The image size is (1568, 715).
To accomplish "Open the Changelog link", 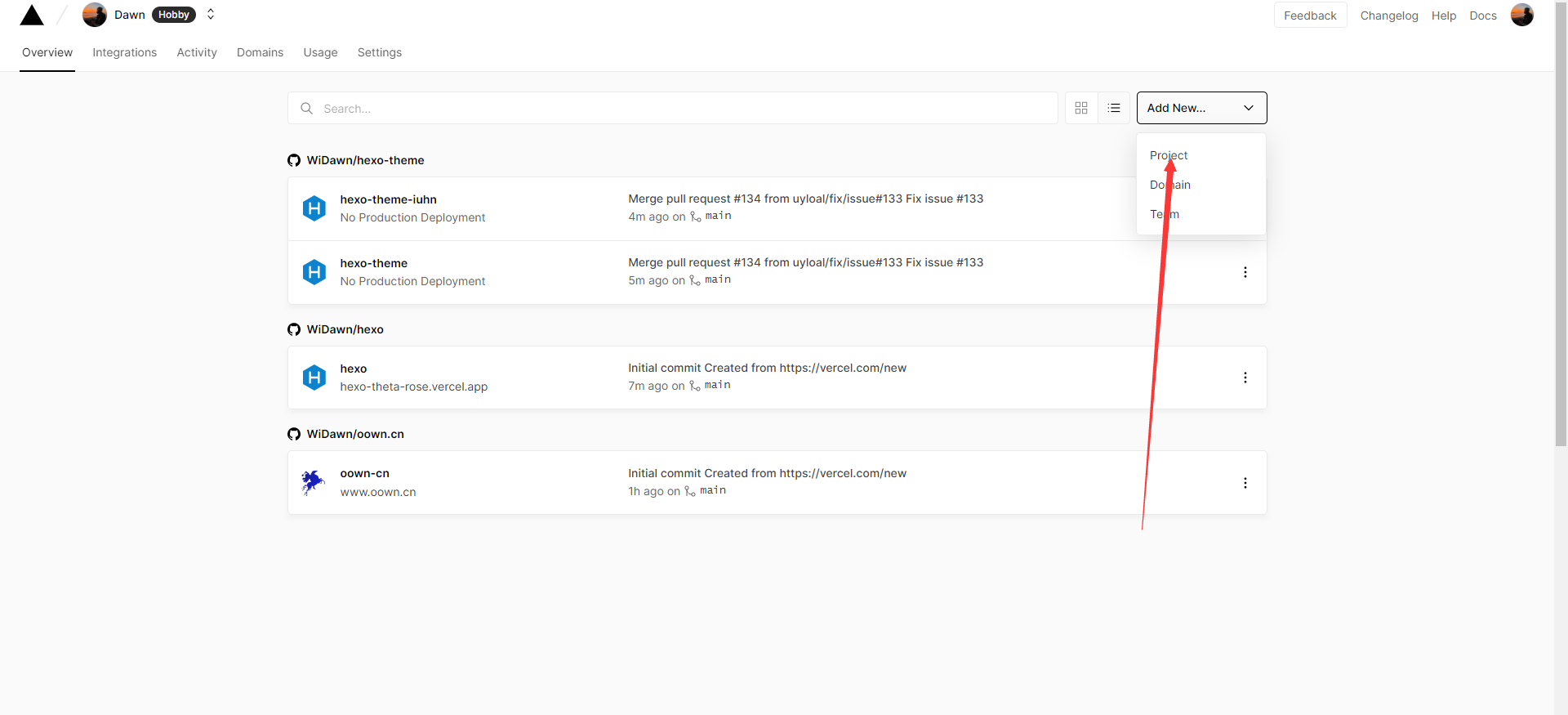I will 1389,16.
